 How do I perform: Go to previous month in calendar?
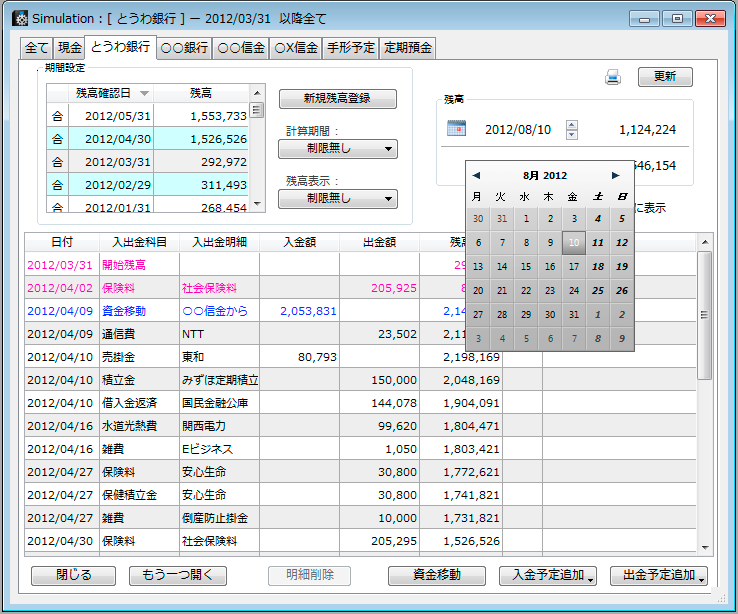tap(476, 175)
